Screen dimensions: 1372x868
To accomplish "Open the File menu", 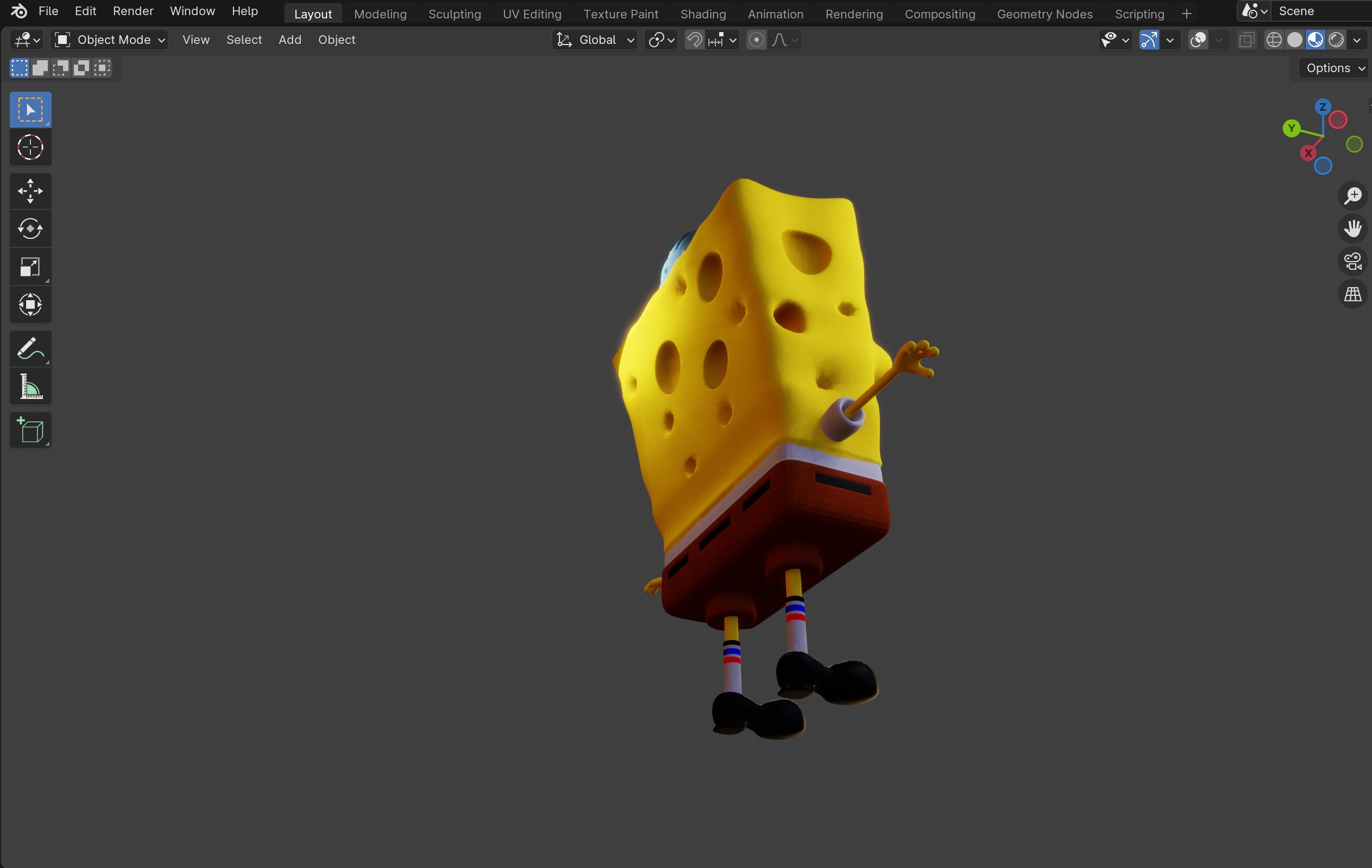I will point(48,11).
